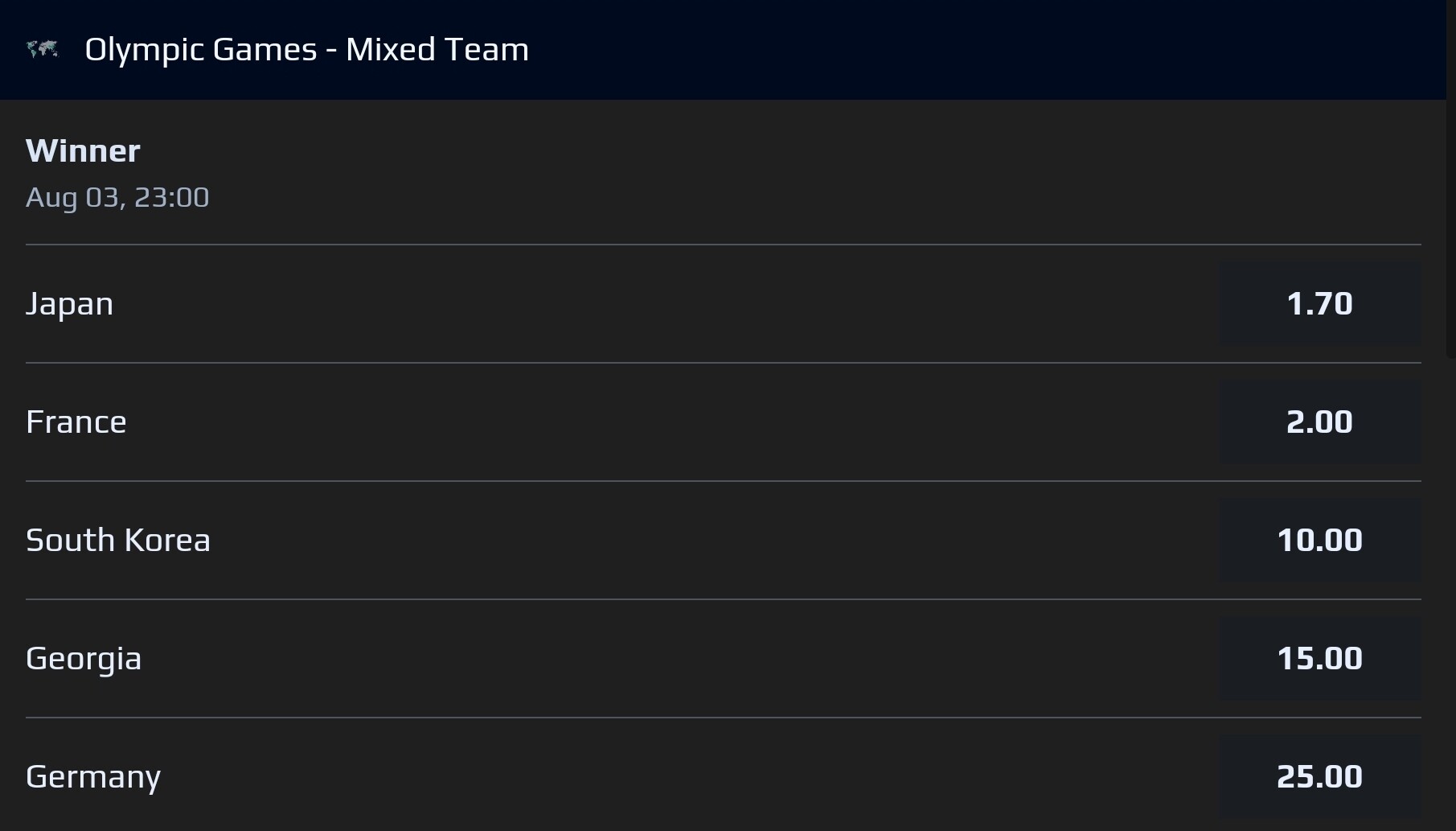Viewport: 1456px width, 831px height.
Task: Click the Winner market heading
Action: pyautogui.click(x=83, y=150)
